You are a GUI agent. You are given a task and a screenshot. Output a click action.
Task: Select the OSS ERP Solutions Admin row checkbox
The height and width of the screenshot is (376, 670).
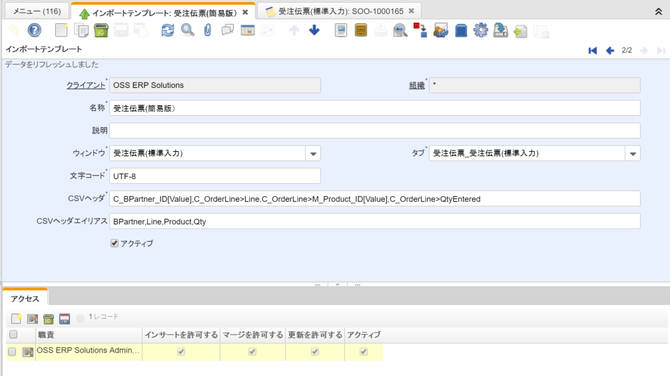(12, 351)
